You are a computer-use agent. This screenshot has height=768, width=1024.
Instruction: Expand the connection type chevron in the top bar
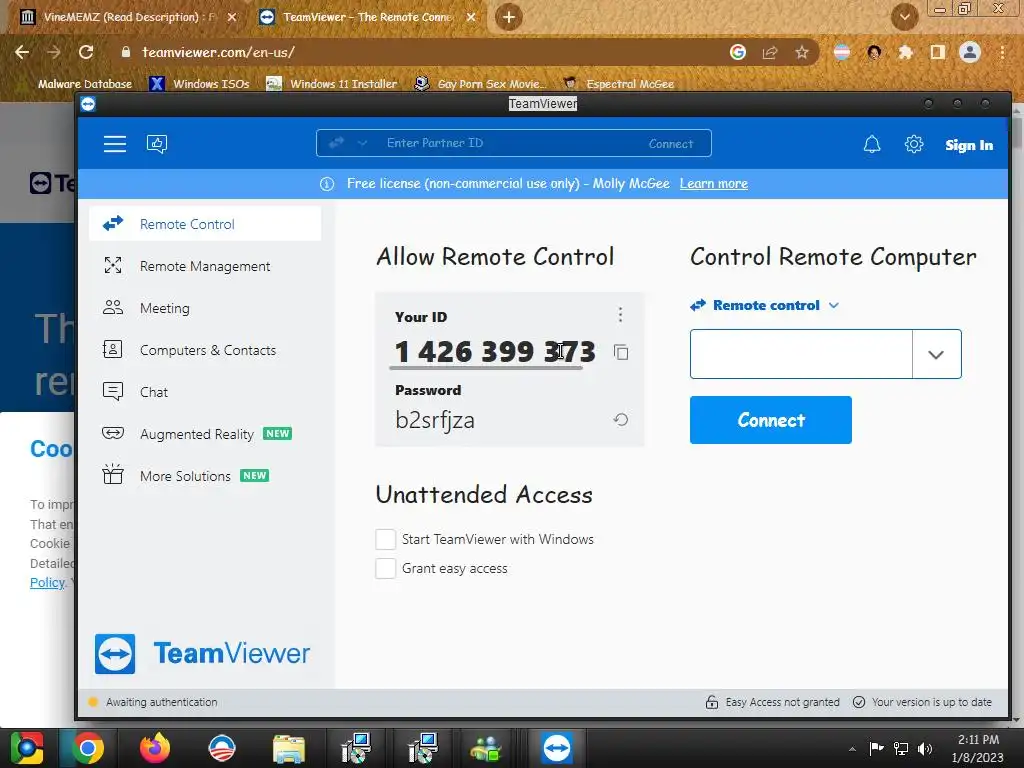tap(362, 143)
